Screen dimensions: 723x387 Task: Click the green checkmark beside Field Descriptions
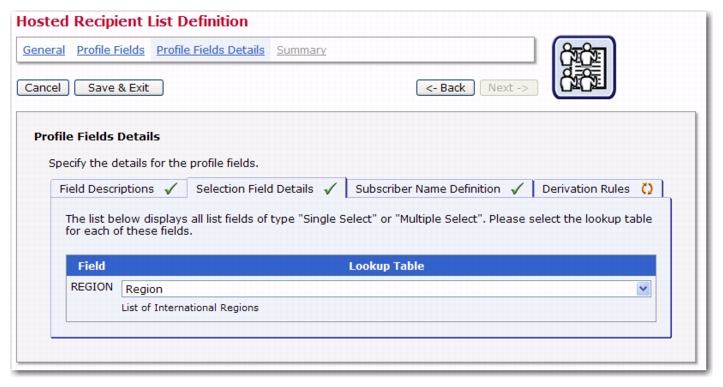tap(171, 189)
